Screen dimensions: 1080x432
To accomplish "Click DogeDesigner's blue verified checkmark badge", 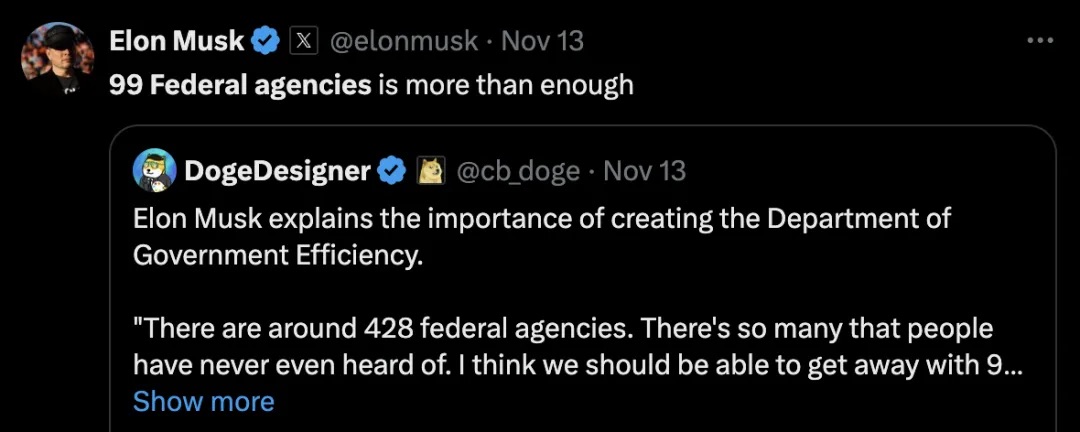I will tap(391, 171).
